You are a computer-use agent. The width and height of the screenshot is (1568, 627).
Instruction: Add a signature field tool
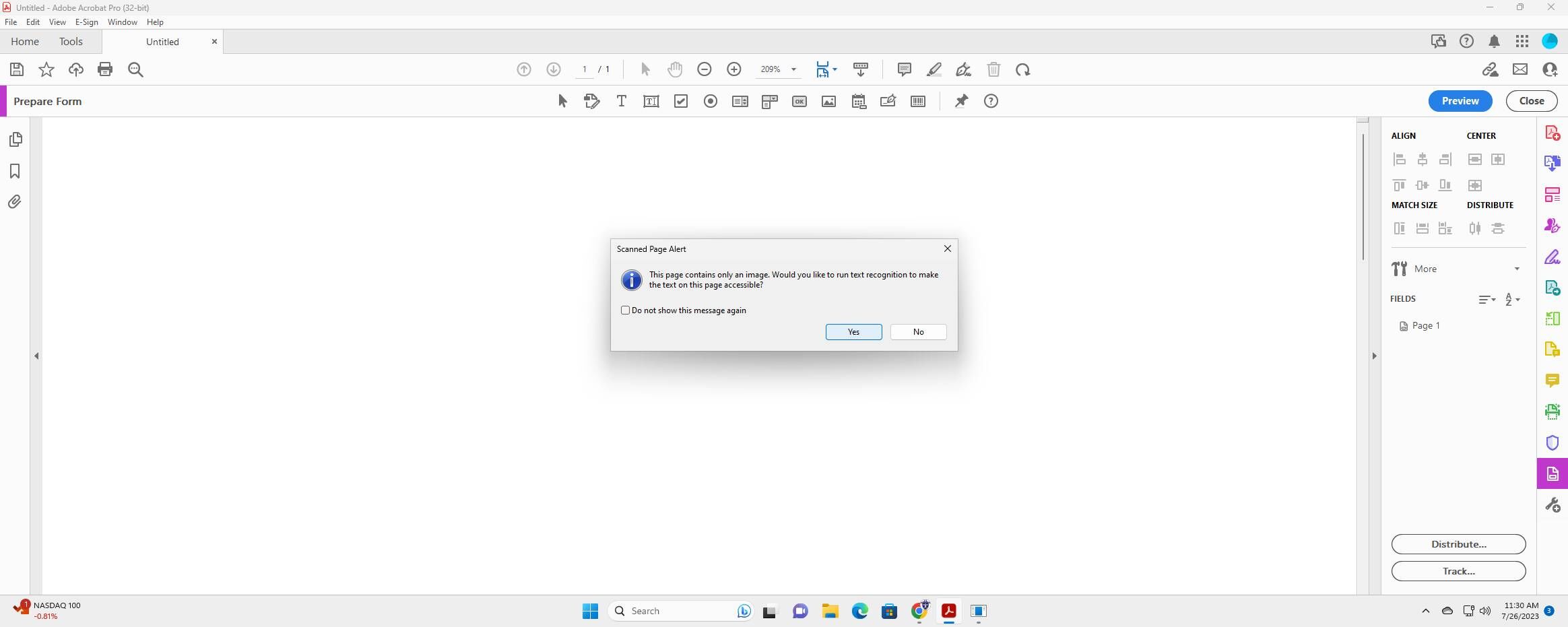click(888, 101)
